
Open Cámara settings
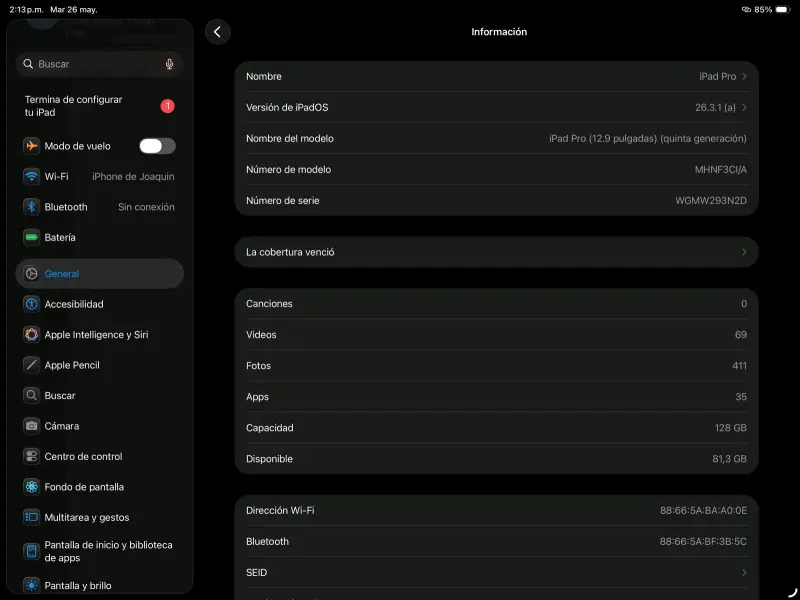[x=100, y=426]
